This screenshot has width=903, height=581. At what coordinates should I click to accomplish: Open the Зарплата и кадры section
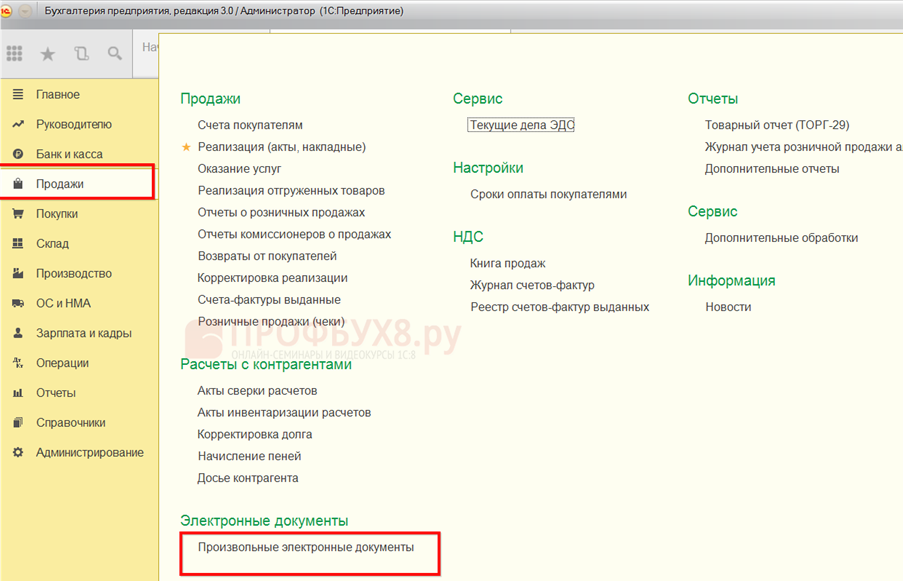84,333
